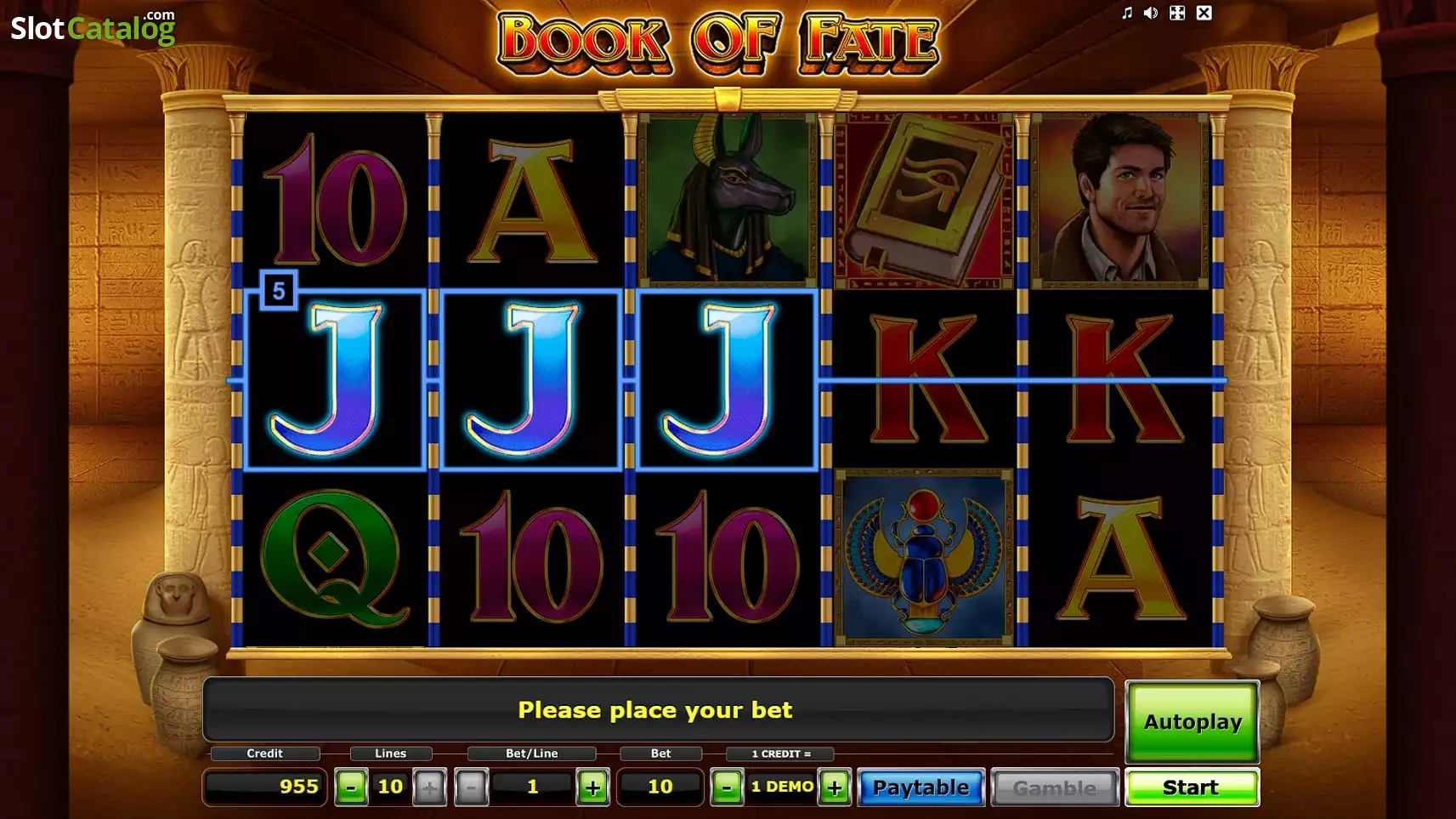Raise the credit denomination value

(x=834, y=788)
